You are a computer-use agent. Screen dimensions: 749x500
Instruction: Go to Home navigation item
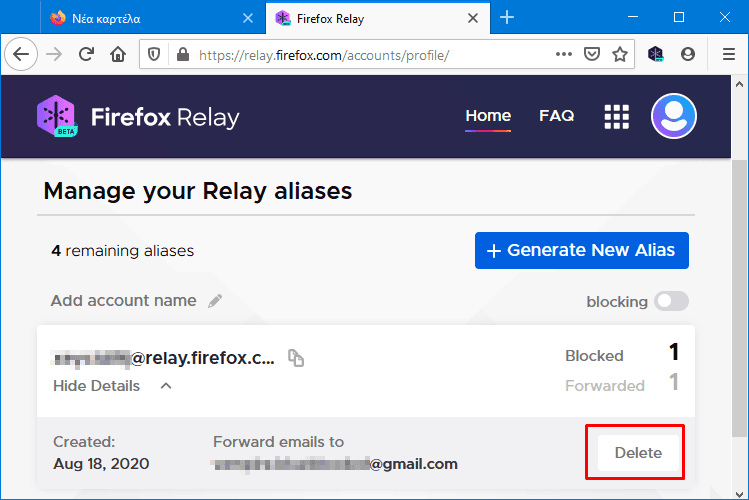tap(488, 116)
